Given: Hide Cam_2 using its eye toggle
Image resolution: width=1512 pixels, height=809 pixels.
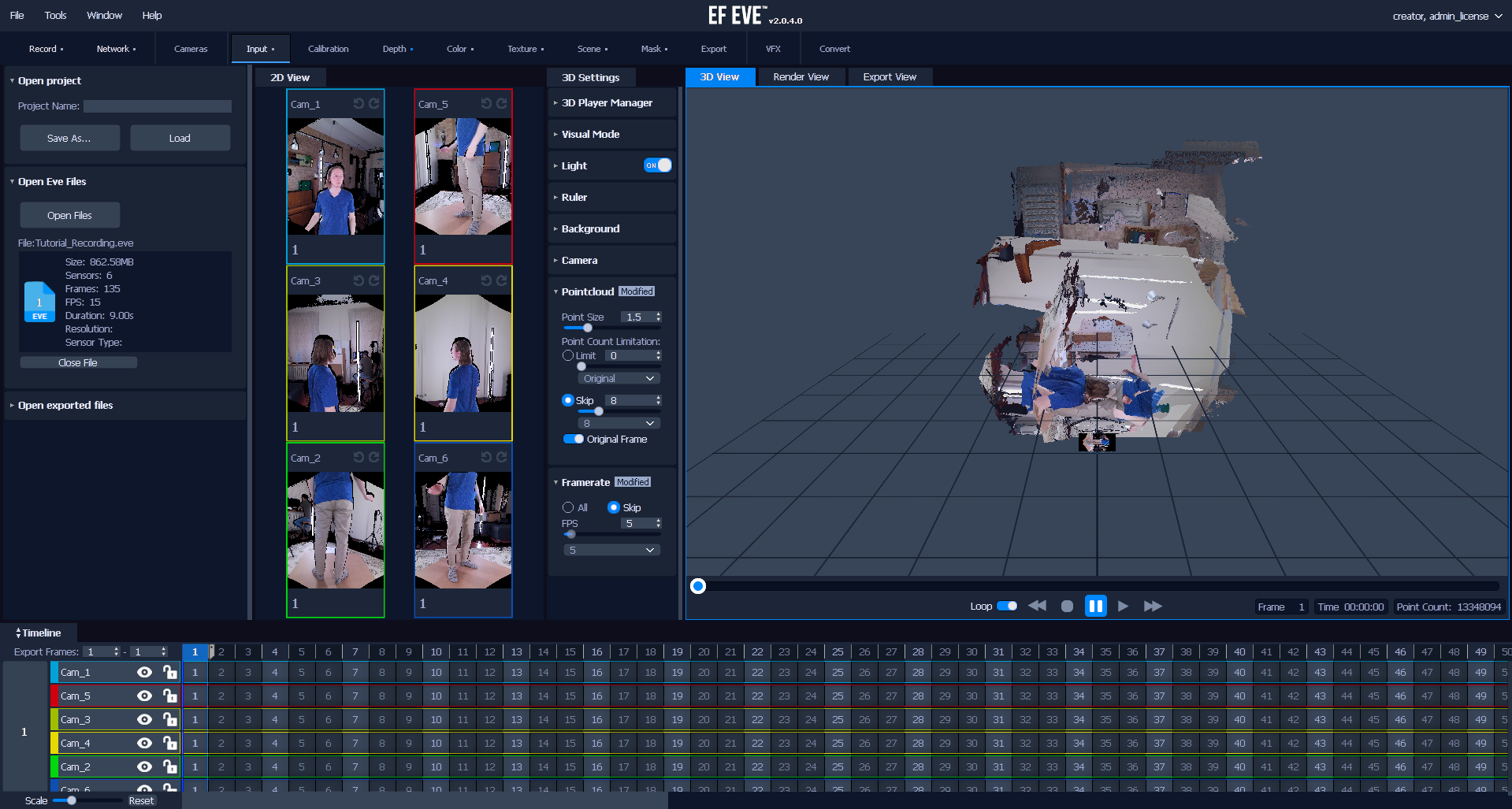Looking at the screenshot, I should pyautogui.click(x=144, y=766).
